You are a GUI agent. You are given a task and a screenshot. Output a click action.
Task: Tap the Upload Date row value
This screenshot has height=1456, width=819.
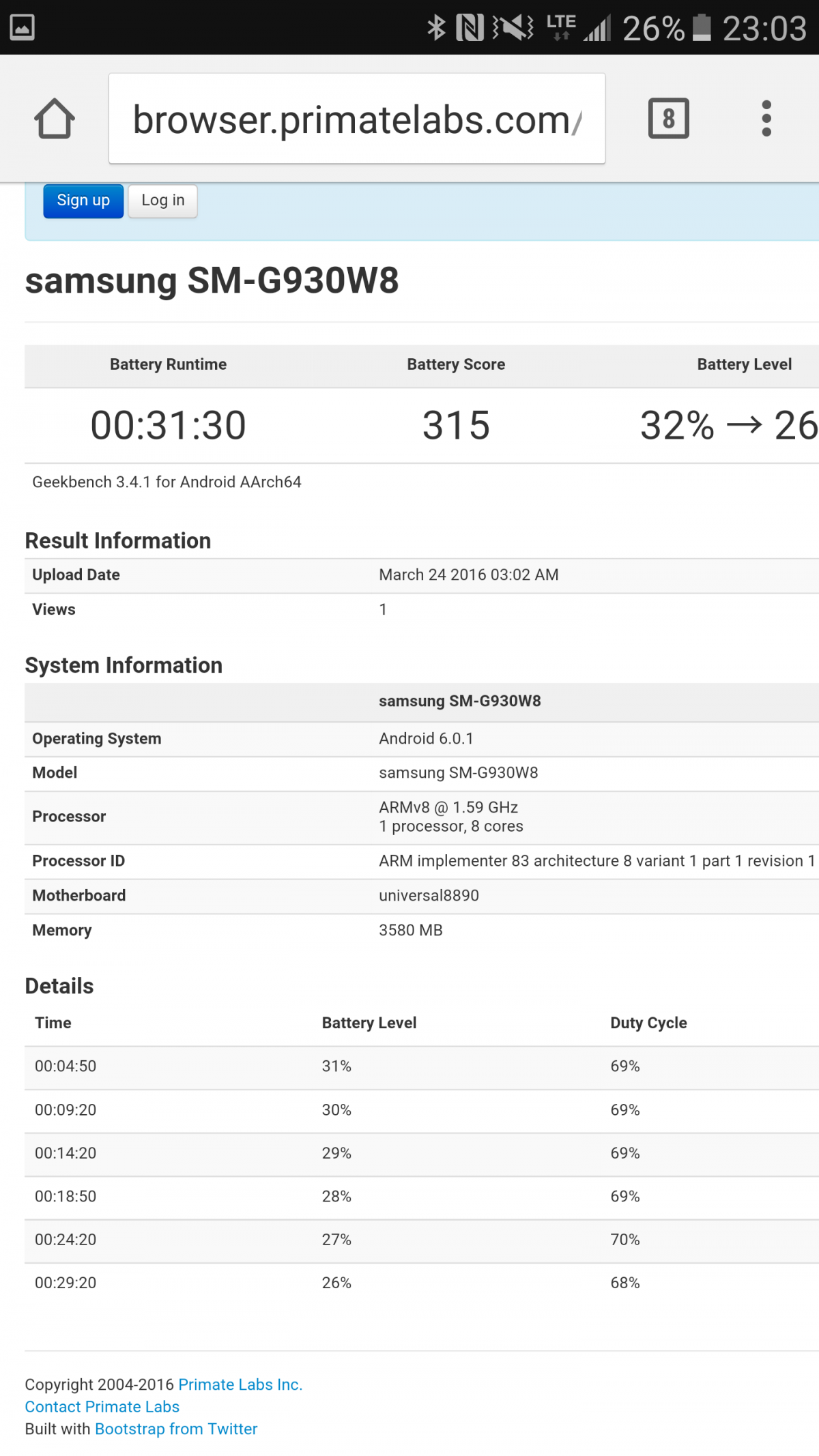(x=468, y=575)
